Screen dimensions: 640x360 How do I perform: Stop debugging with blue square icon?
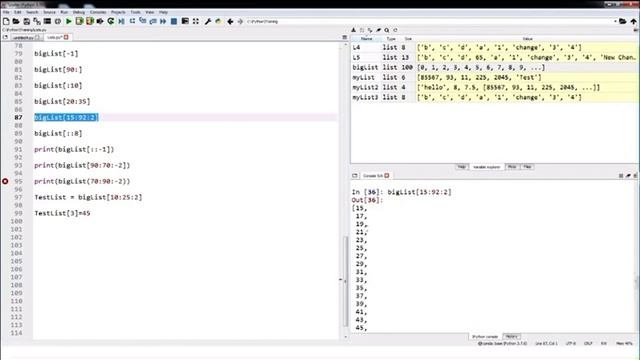click(174, 21)
